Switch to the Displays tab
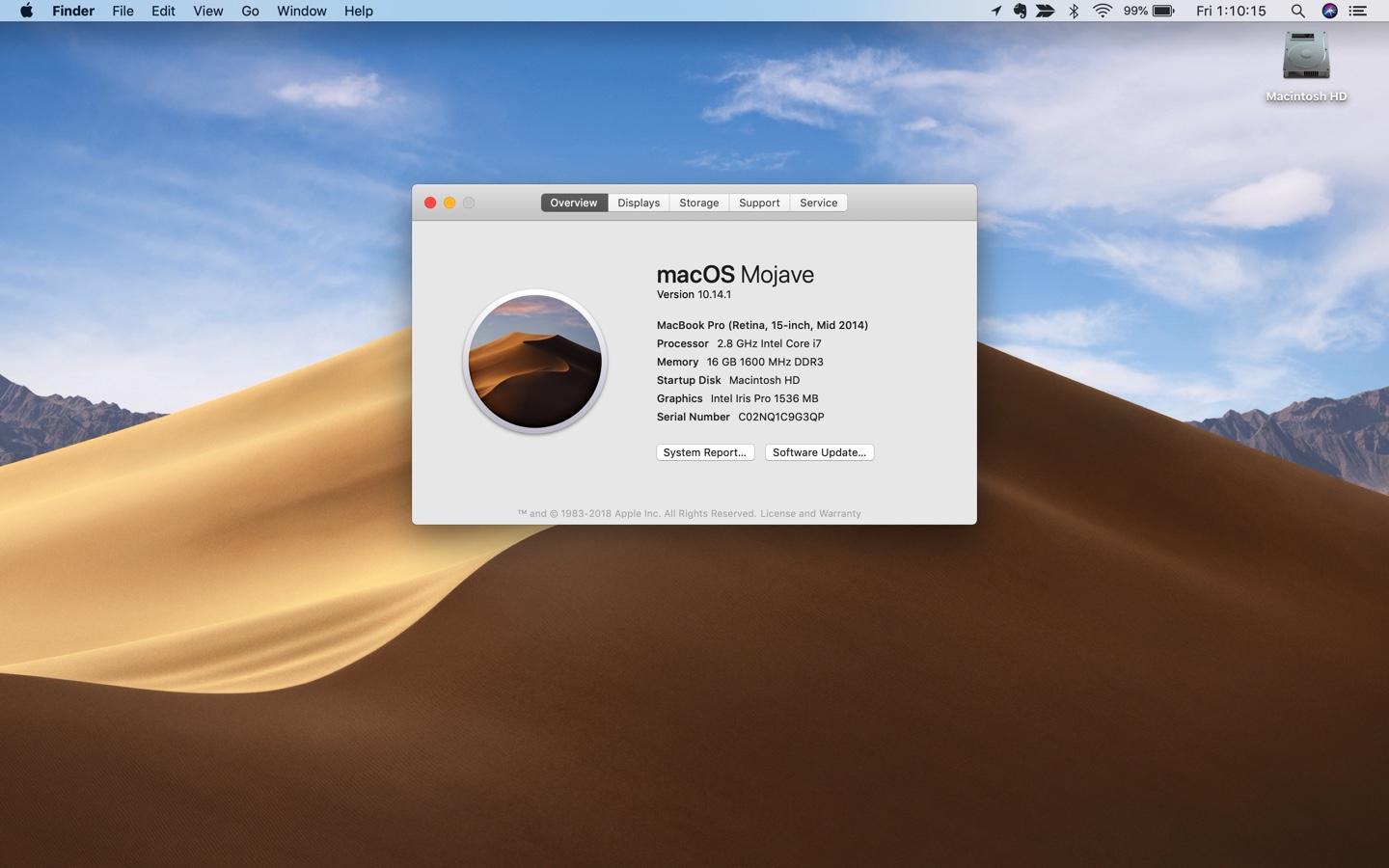1389x868 pixels. coord(639,203)
